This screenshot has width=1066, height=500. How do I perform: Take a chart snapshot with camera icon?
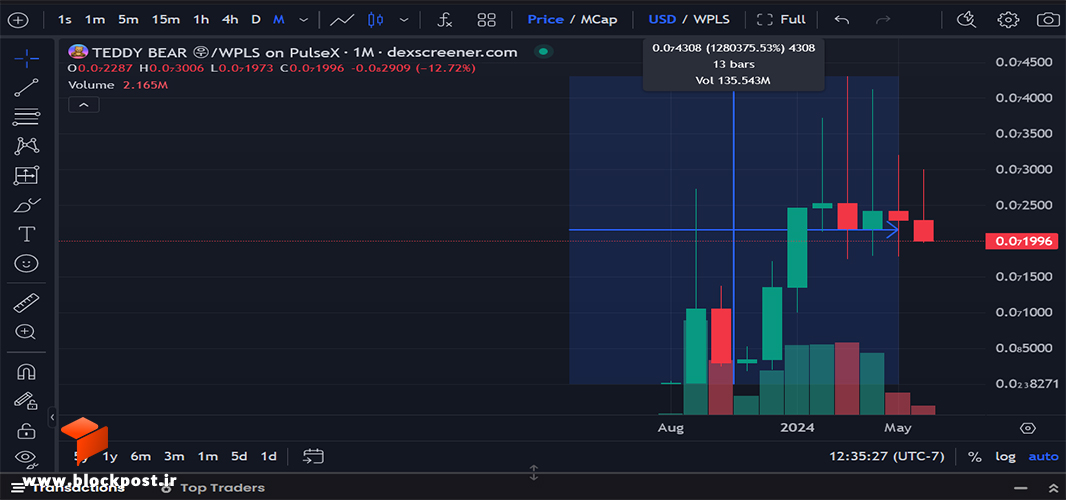pyautogui.click(x=1048, y=20)
